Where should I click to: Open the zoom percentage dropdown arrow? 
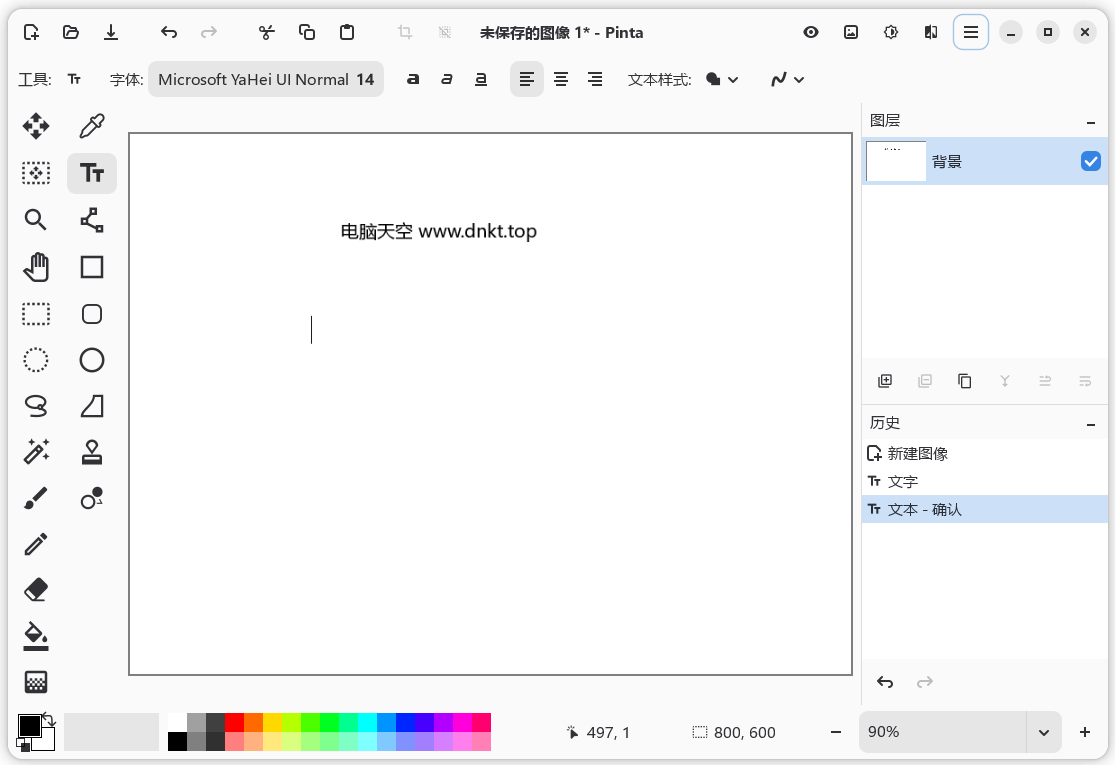[1044, 732]
